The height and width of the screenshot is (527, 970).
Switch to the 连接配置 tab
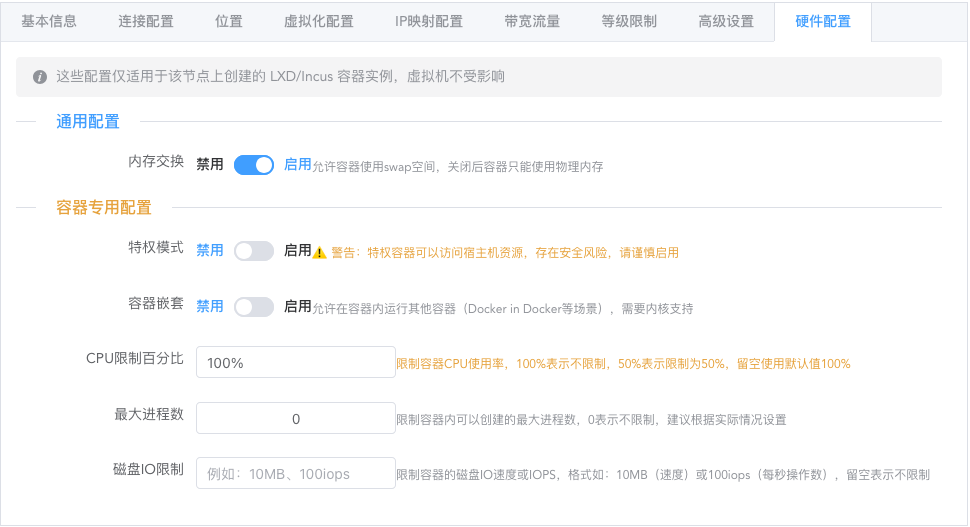point(145,21)
